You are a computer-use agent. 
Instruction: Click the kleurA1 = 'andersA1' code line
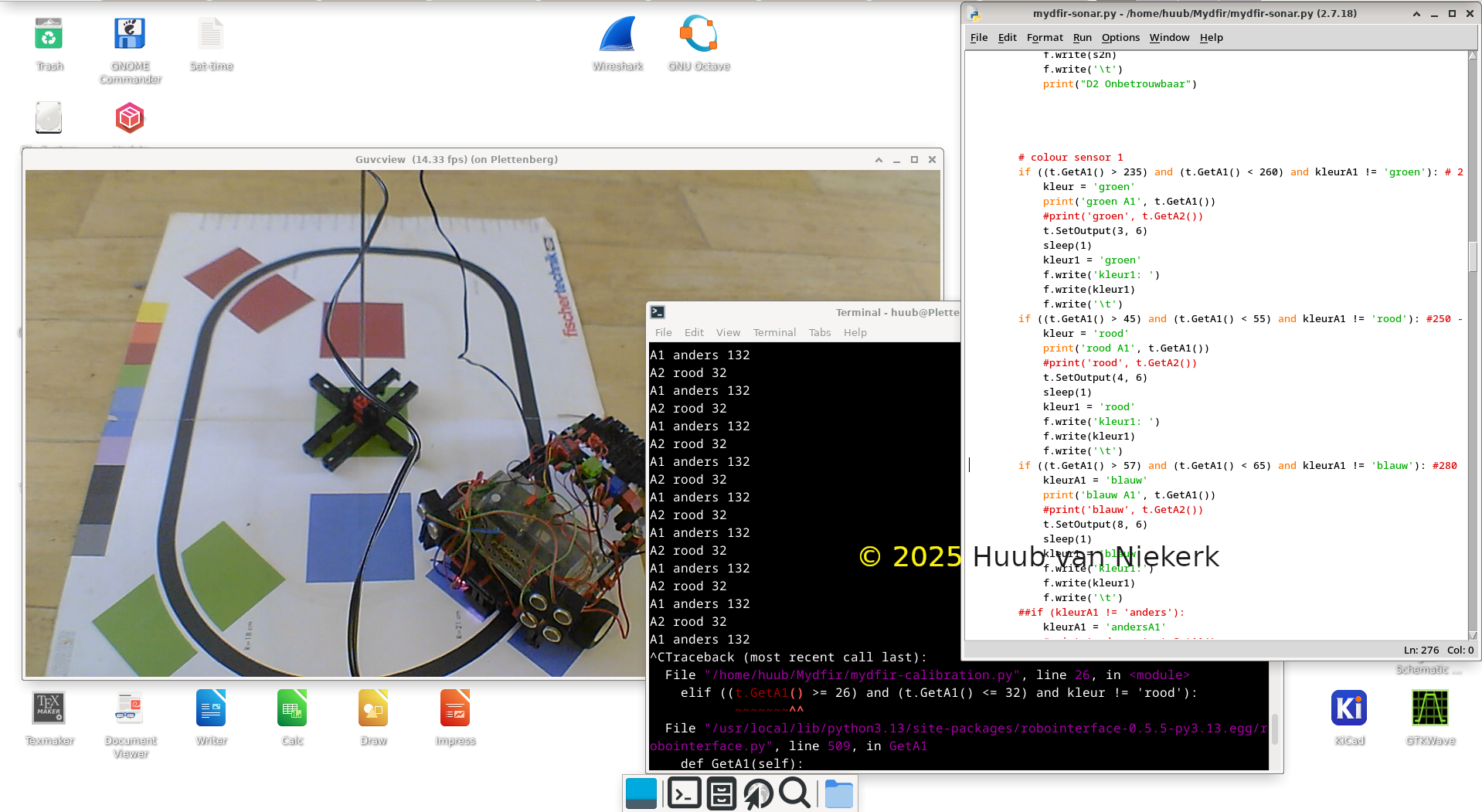(1104, 627)
